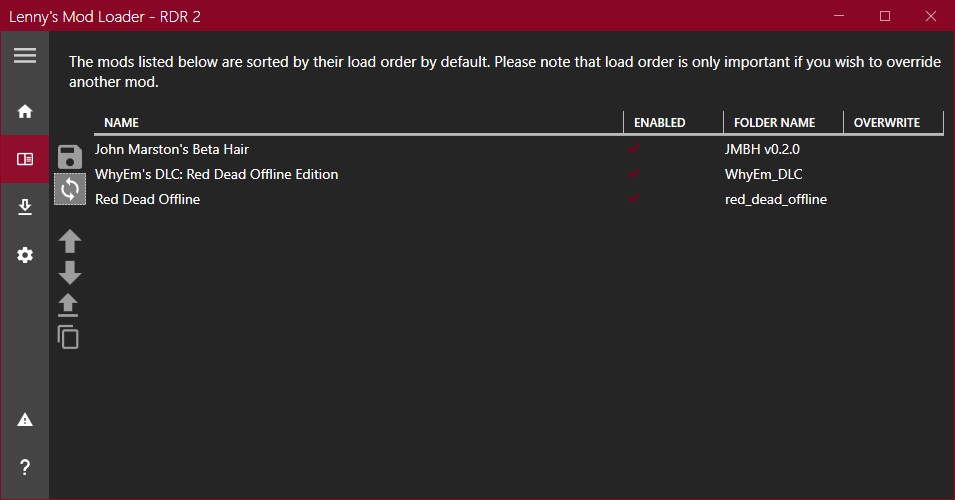Screen dimensions: 955x500
Task: Toggle enabled checkmark for Red Dead Offline
Action: [634, 199]
